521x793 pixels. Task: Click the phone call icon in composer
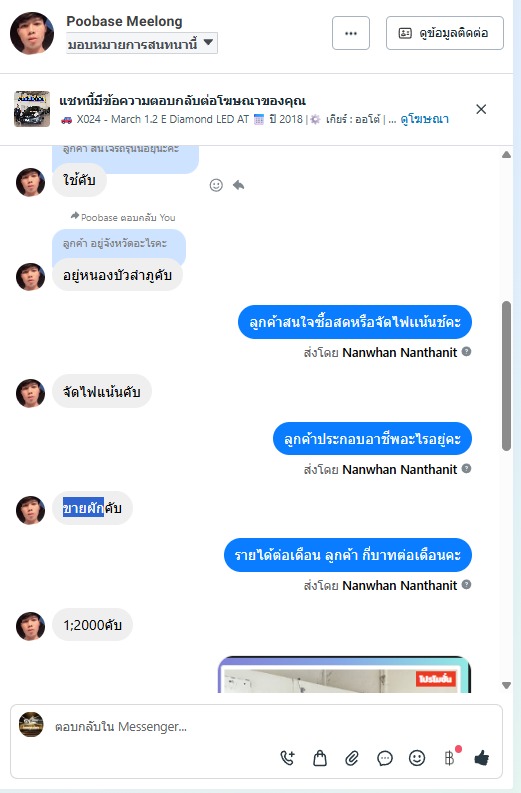pos(287,758)
